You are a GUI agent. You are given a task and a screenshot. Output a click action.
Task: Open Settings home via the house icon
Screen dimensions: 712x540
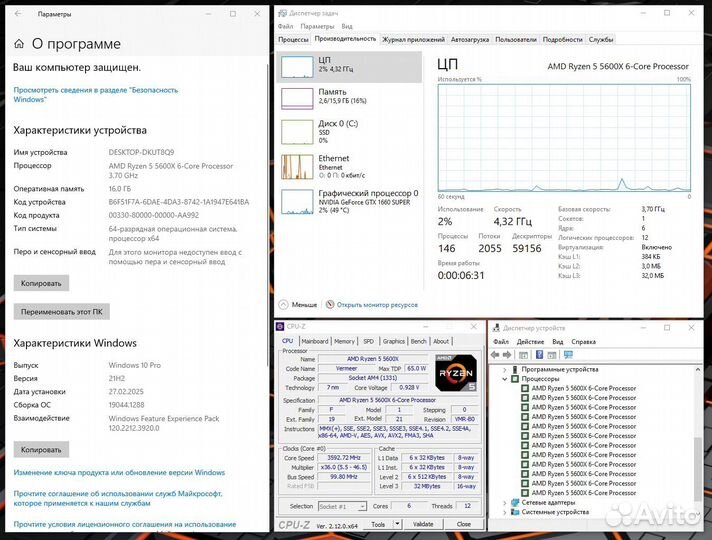(19, 44)
